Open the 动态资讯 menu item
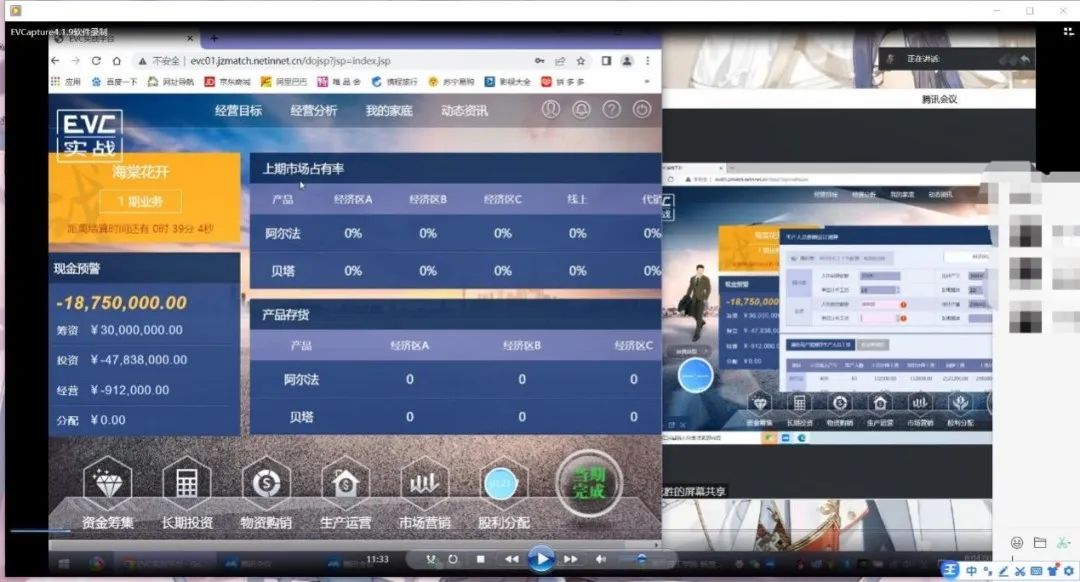This screenshot has width=1080, height=582. [465, 111]
